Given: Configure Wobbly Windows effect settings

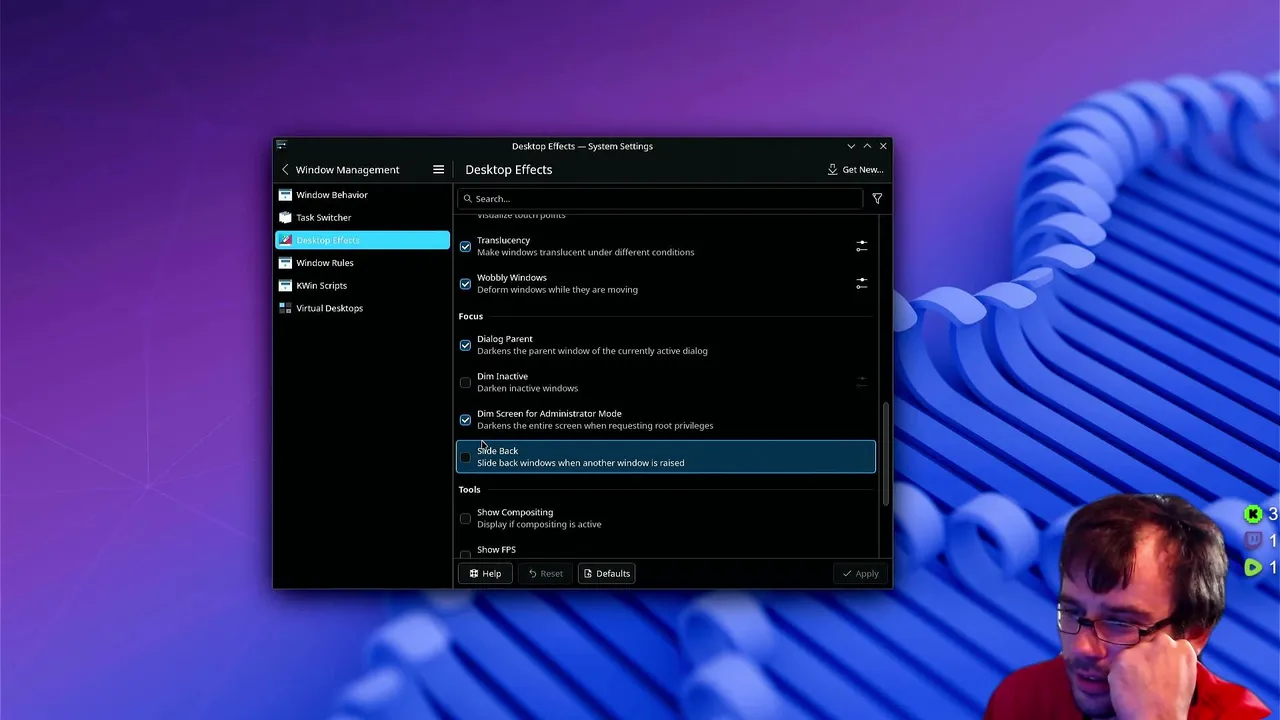Looking at the screenshot, I should point(861,284).
